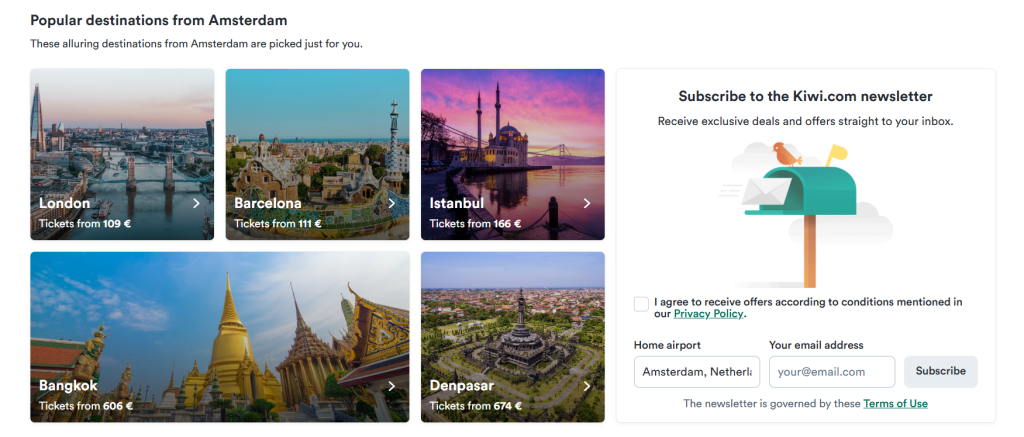Click the Home airport input field

click(697, 372)
